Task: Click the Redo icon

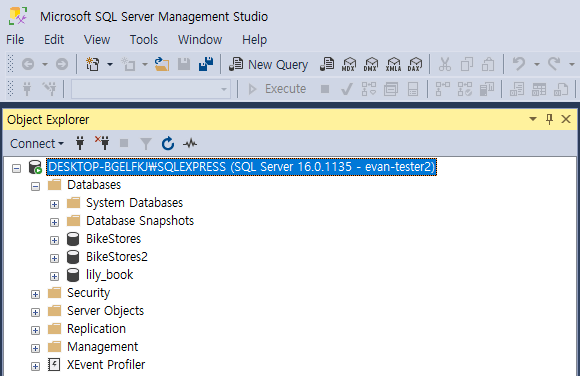Action: point(554,64)
